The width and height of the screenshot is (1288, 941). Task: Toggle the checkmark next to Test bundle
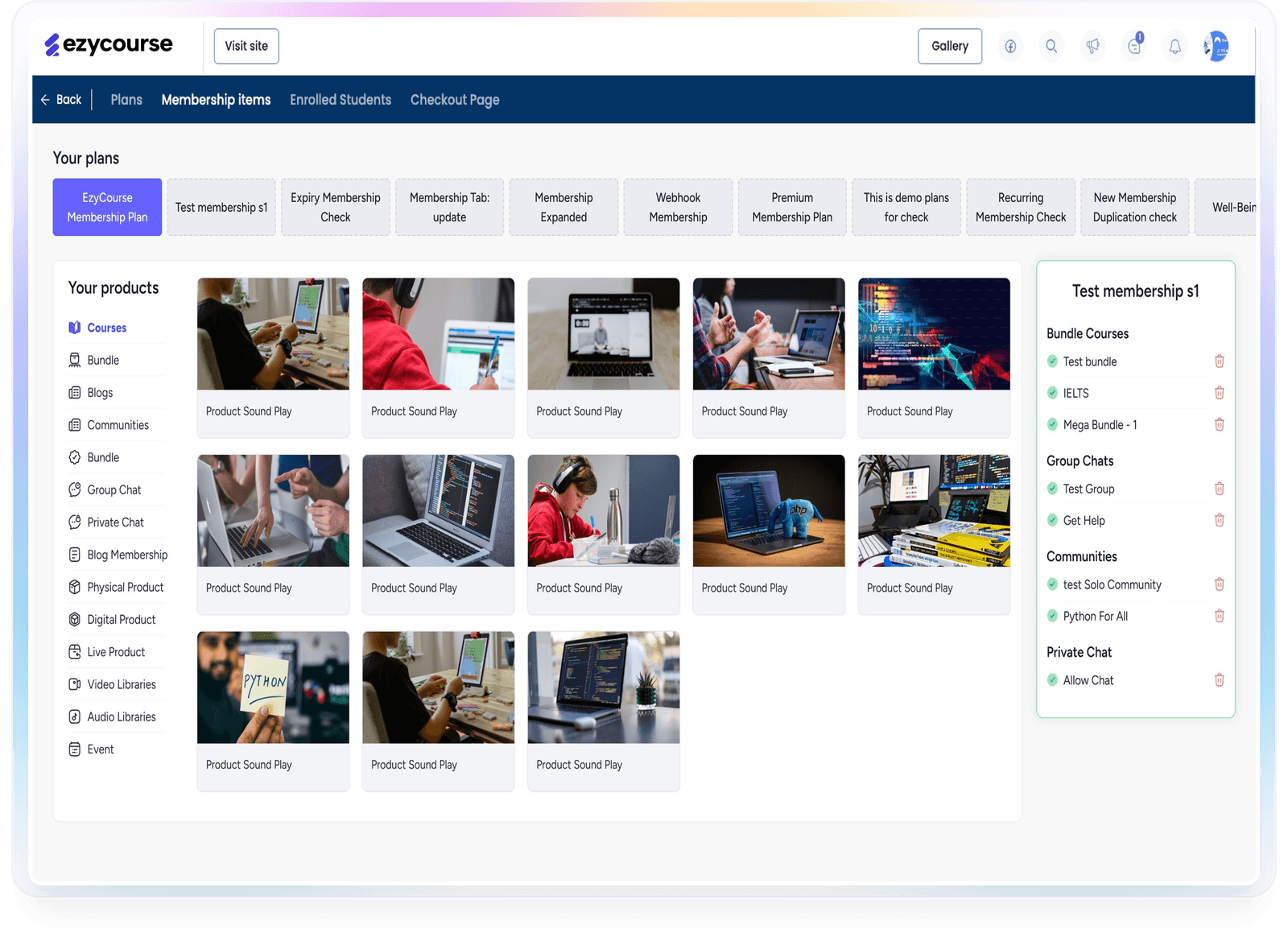1052,361
